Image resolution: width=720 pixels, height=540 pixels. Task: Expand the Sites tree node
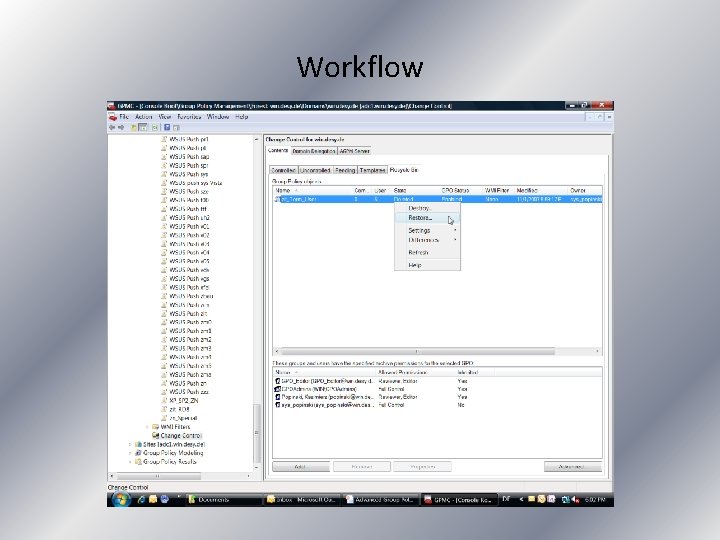[x=130, y=444]
